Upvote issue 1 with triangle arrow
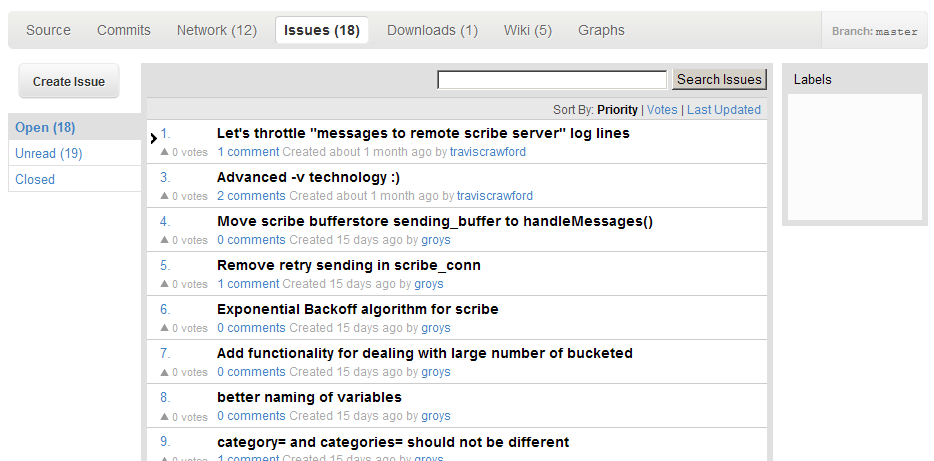 [x=165, y=152]
